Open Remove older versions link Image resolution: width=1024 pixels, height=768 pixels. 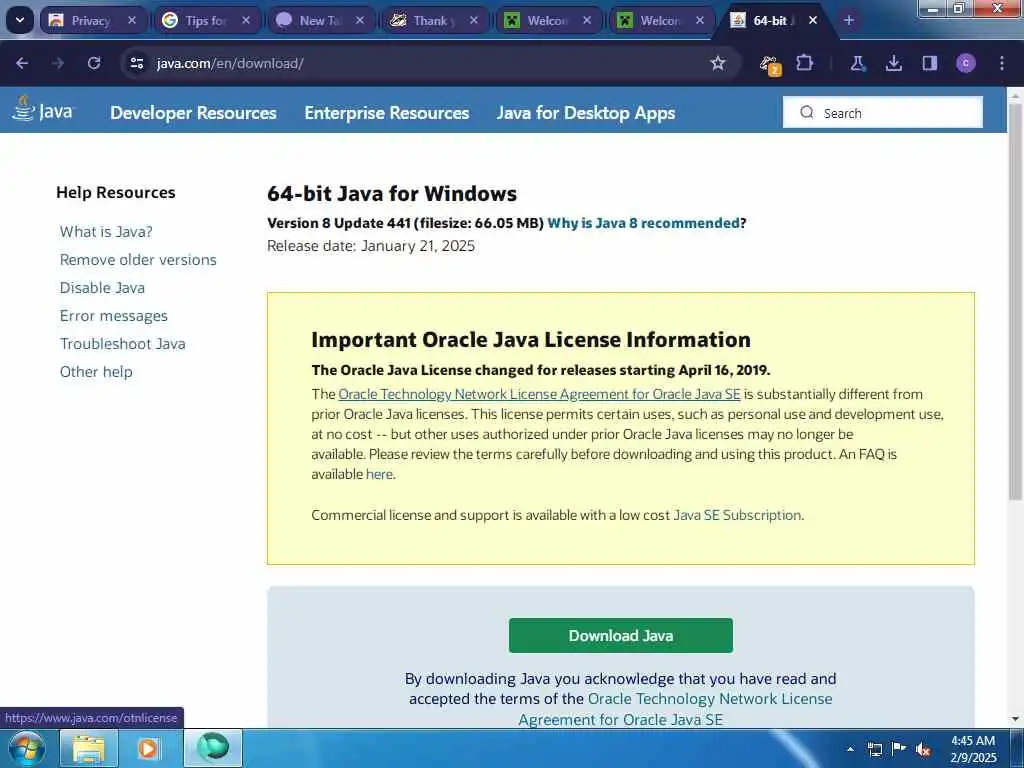pos(138,260)
